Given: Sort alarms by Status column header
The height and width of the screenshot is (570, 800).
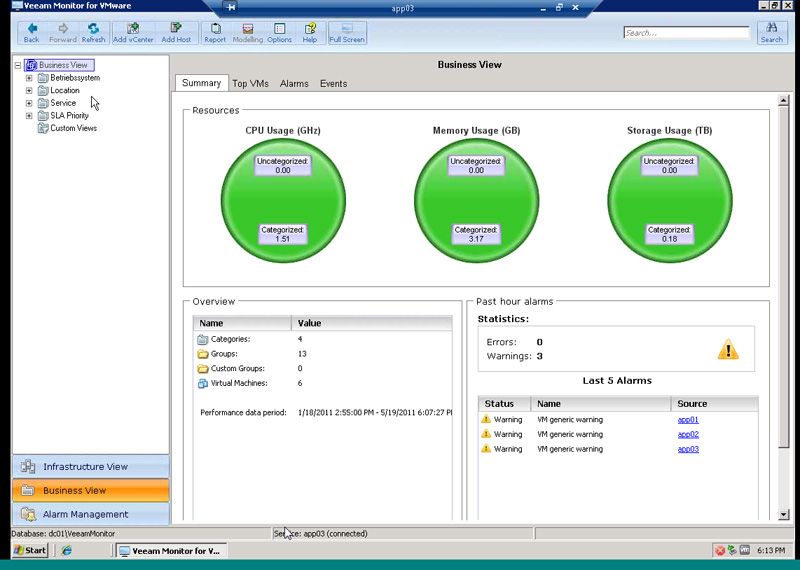Looking at the screenshot, I should (x=505, y=404).
